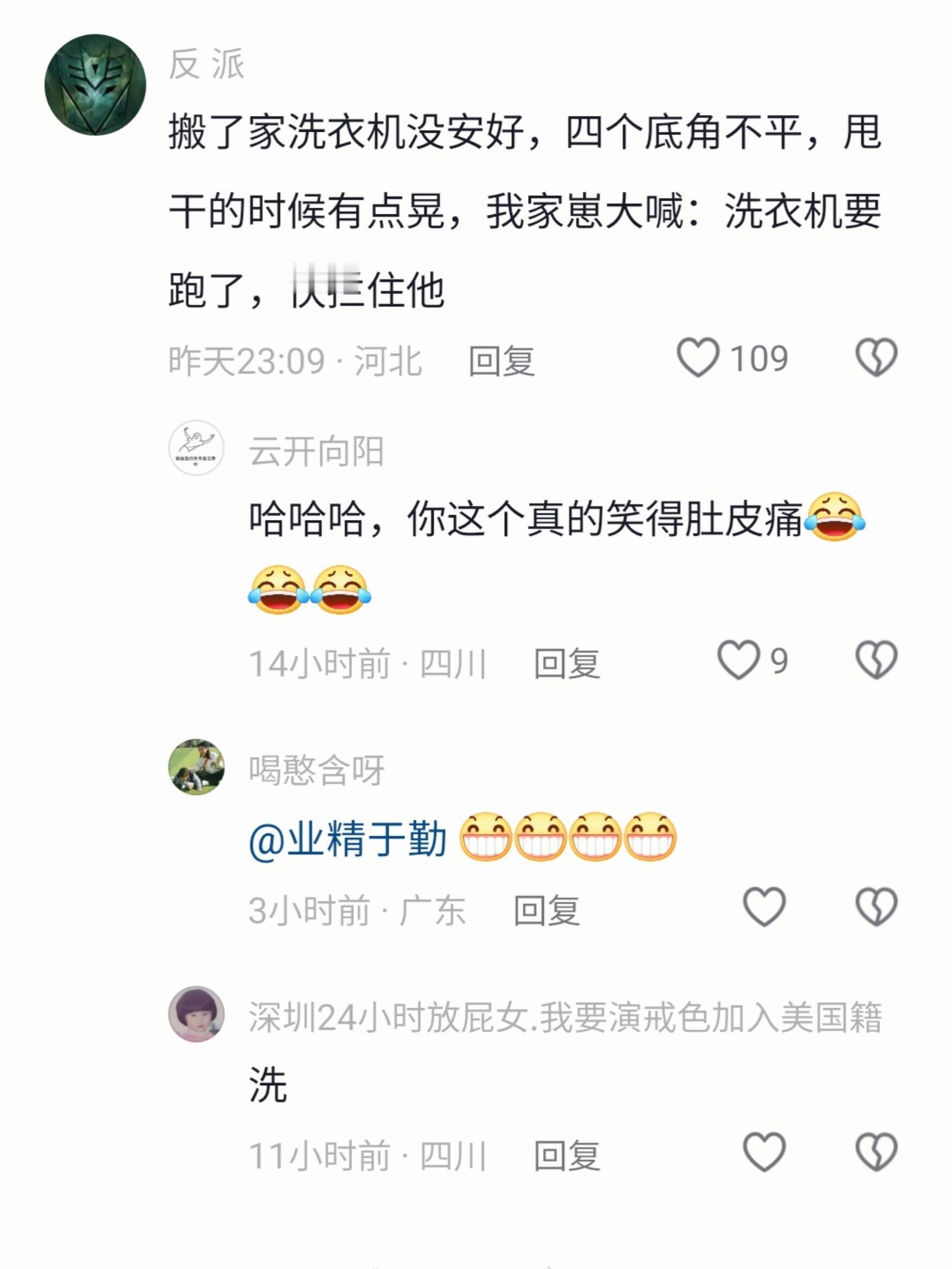The width and height of the screenshot is (952, 1269).
Task: Open 云开向阳's profile avatar
Action: pyautogui.click(x=196, y=448)
